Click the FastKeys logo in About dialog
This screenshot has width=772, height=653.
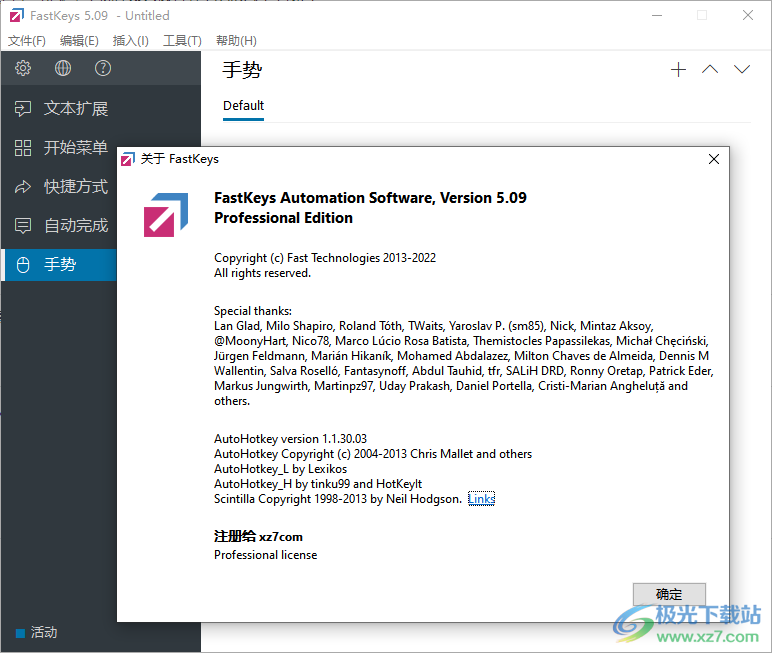tap(166, 215)
